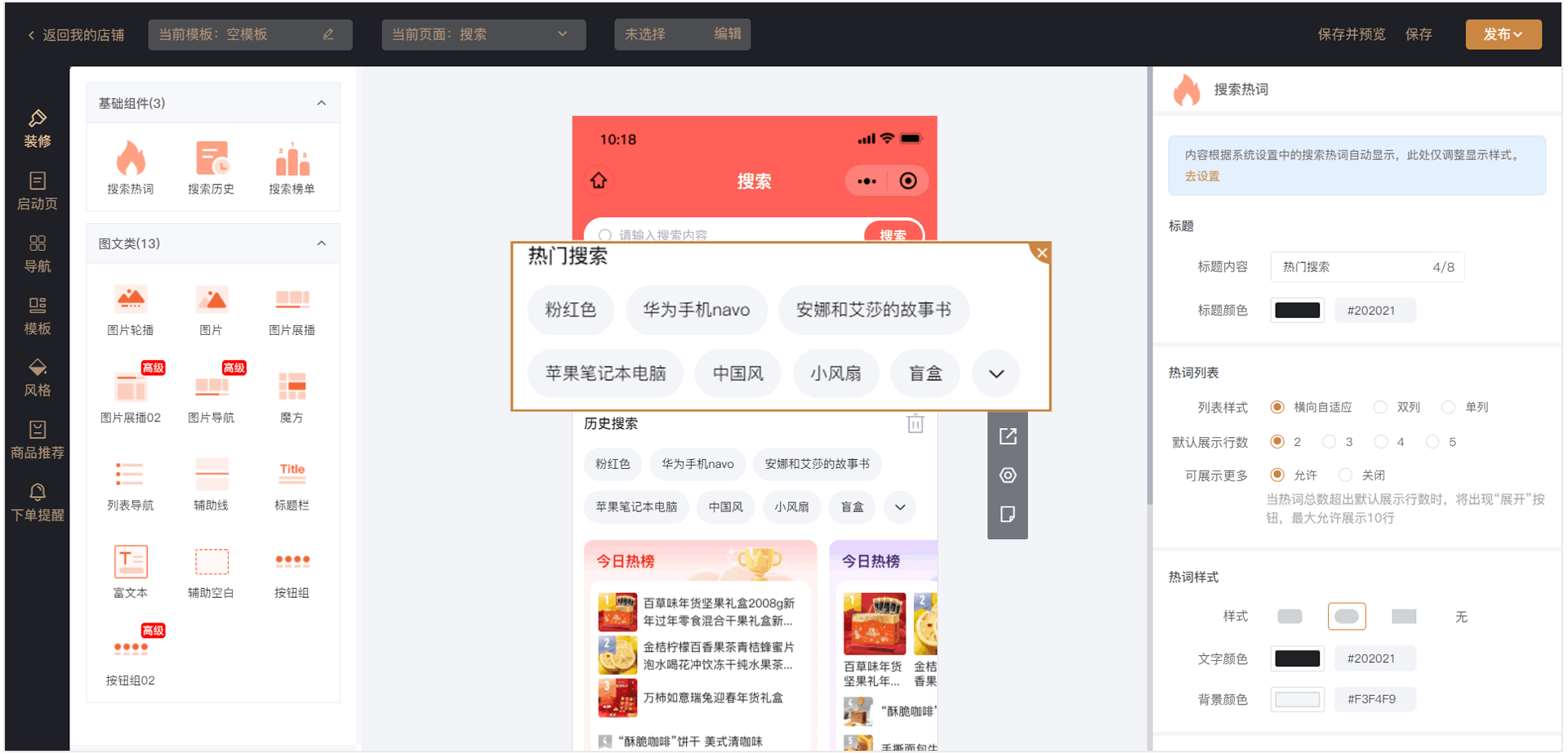Click the 搜索历史 component icon
1568x754 pixels.
(211, 159)
